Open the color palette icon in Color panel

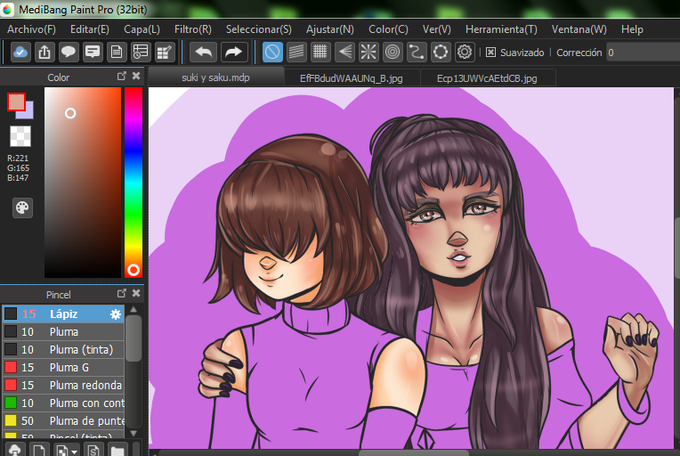[22, 208]
